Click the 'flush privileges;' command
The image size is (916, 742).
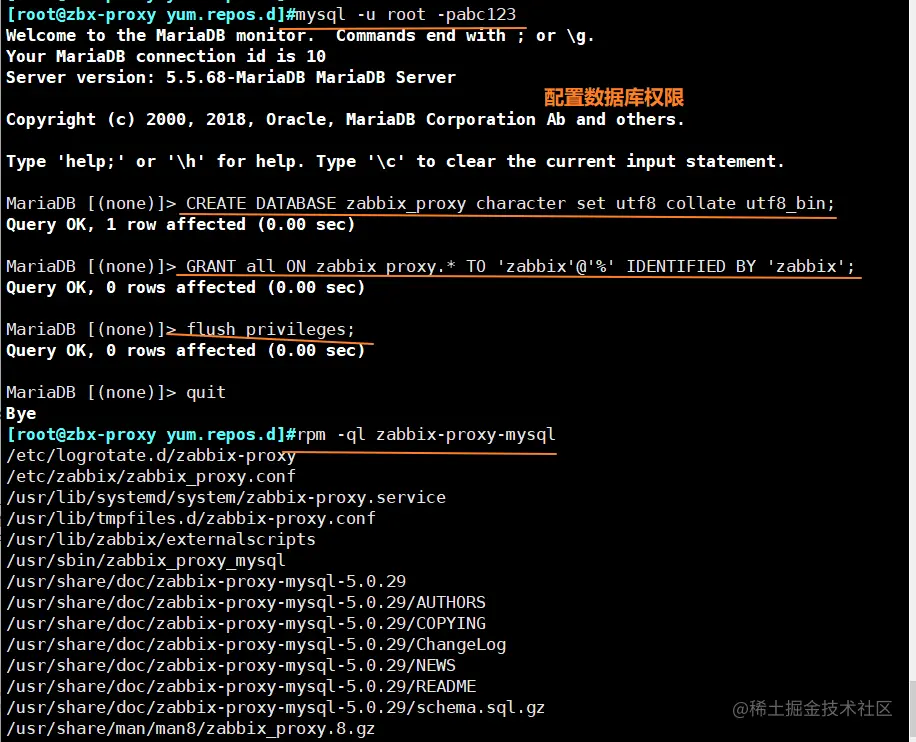[x=270, y=330]
